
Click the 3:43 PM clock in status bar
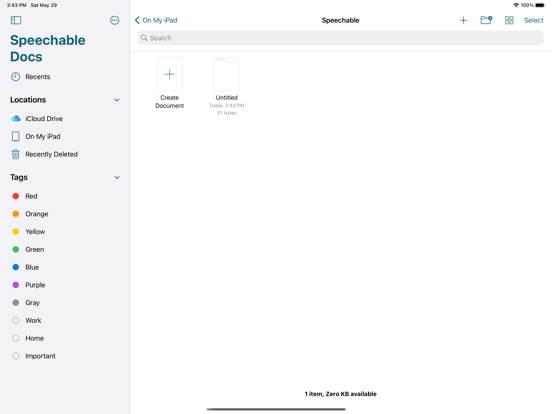click(x=17, y=5)
